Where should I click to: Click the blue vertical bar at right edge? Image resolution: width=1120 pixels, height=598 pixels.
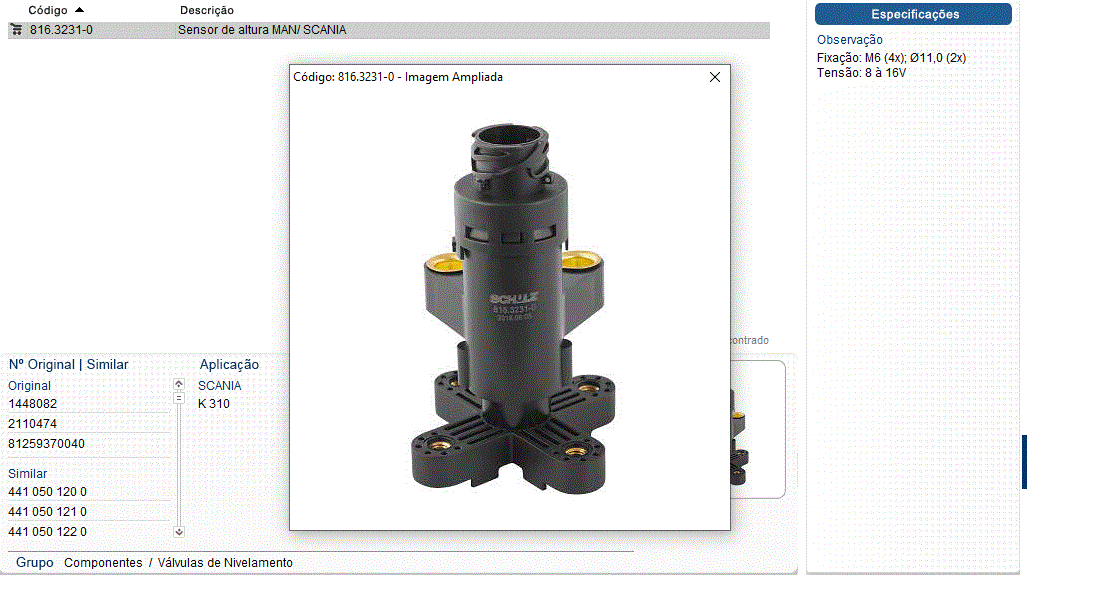pos(1024,462)
